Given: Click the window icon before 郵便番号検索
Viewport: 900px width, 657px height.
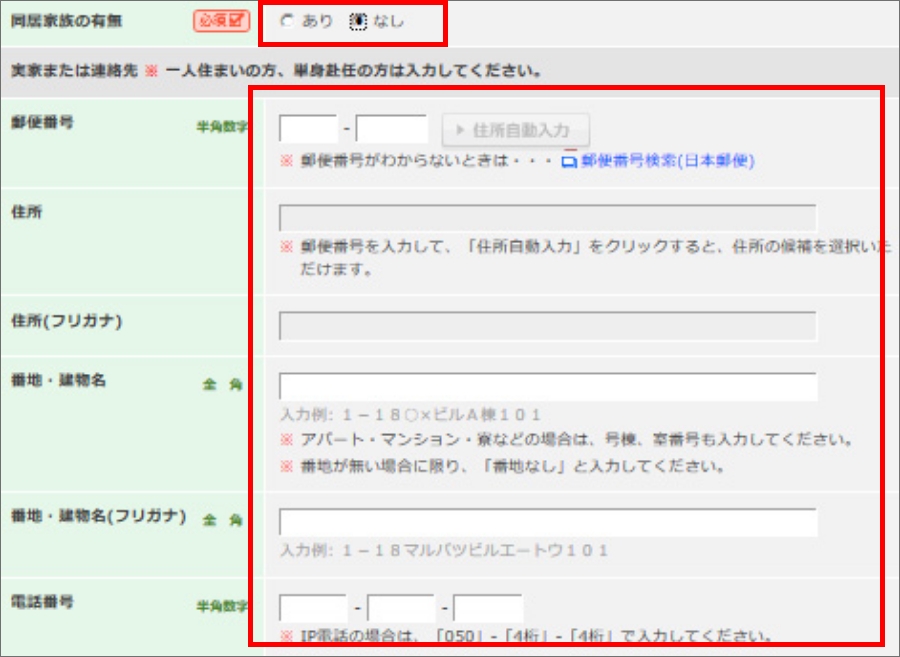Looking at the screenshot, I should tap(569, 160).
